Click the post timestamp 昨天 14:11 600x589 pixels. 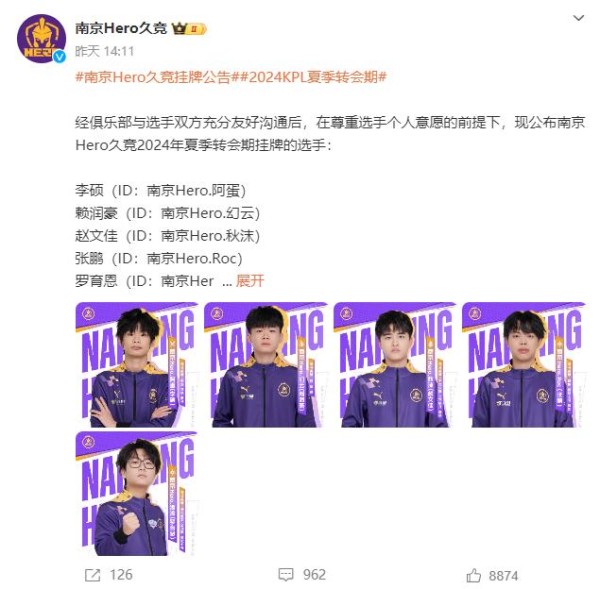pyautogui.click(x=104, y=51)
